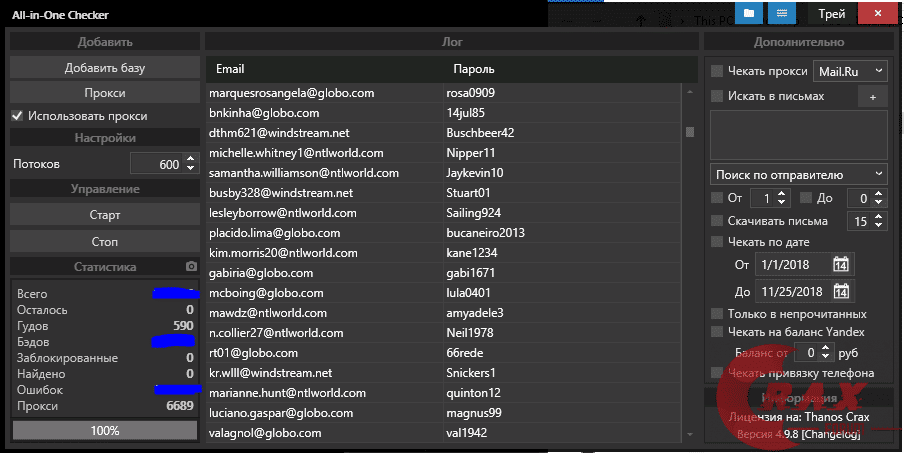
Task: Sort by Пароль column header
Action: pos(474,69)
